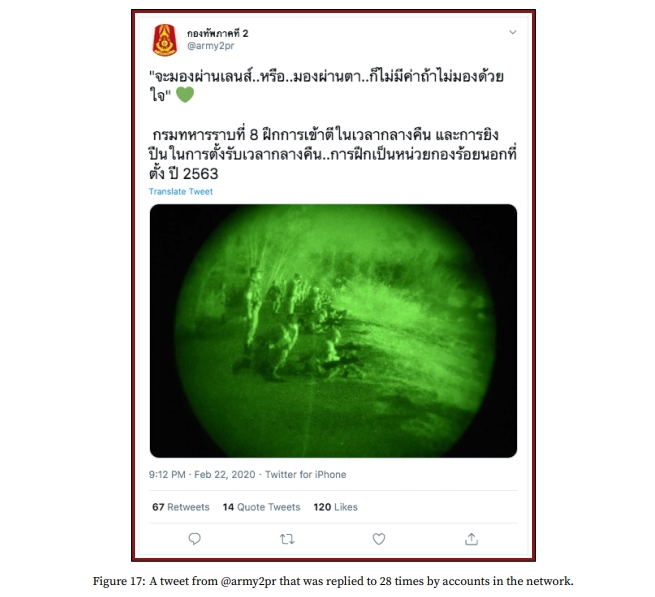Click the retweet arrows icon
The image size is (655, 597).
(287, 539)
